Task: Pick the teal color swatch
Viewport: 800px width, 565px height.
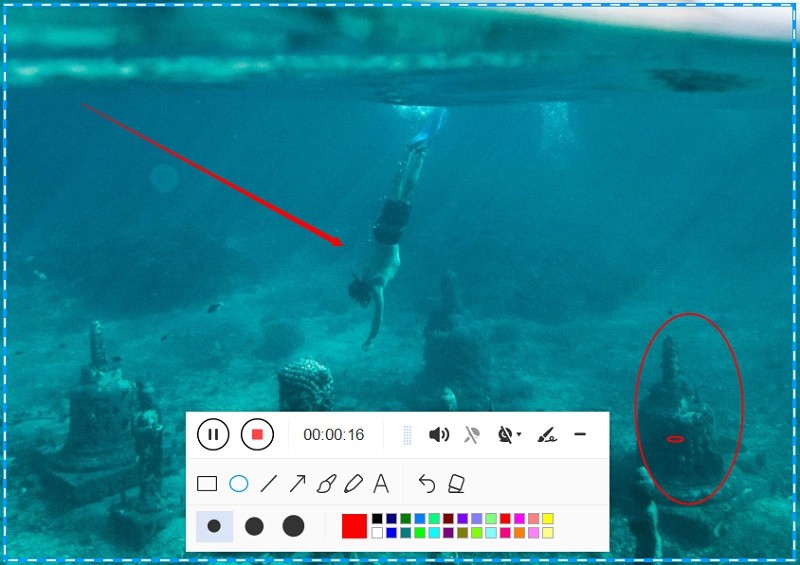Action: coord(406,532)
